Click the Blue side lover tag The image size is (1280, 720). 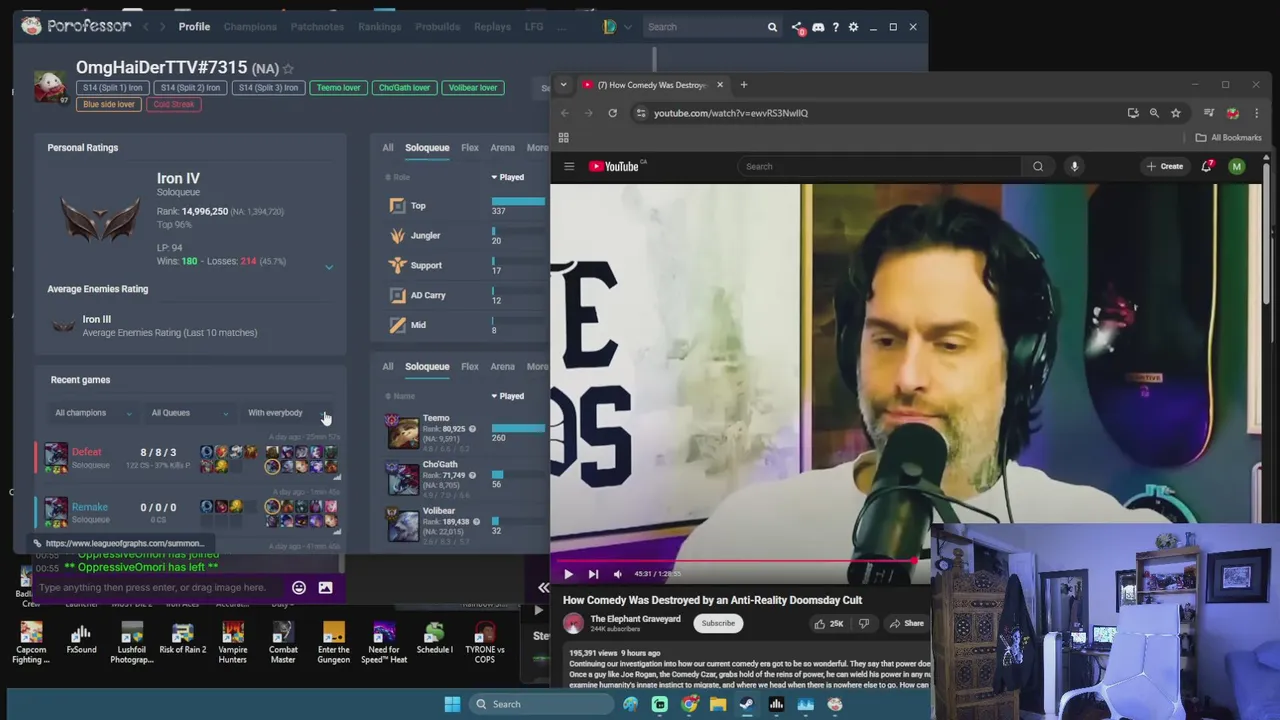[x=109, y=104]
